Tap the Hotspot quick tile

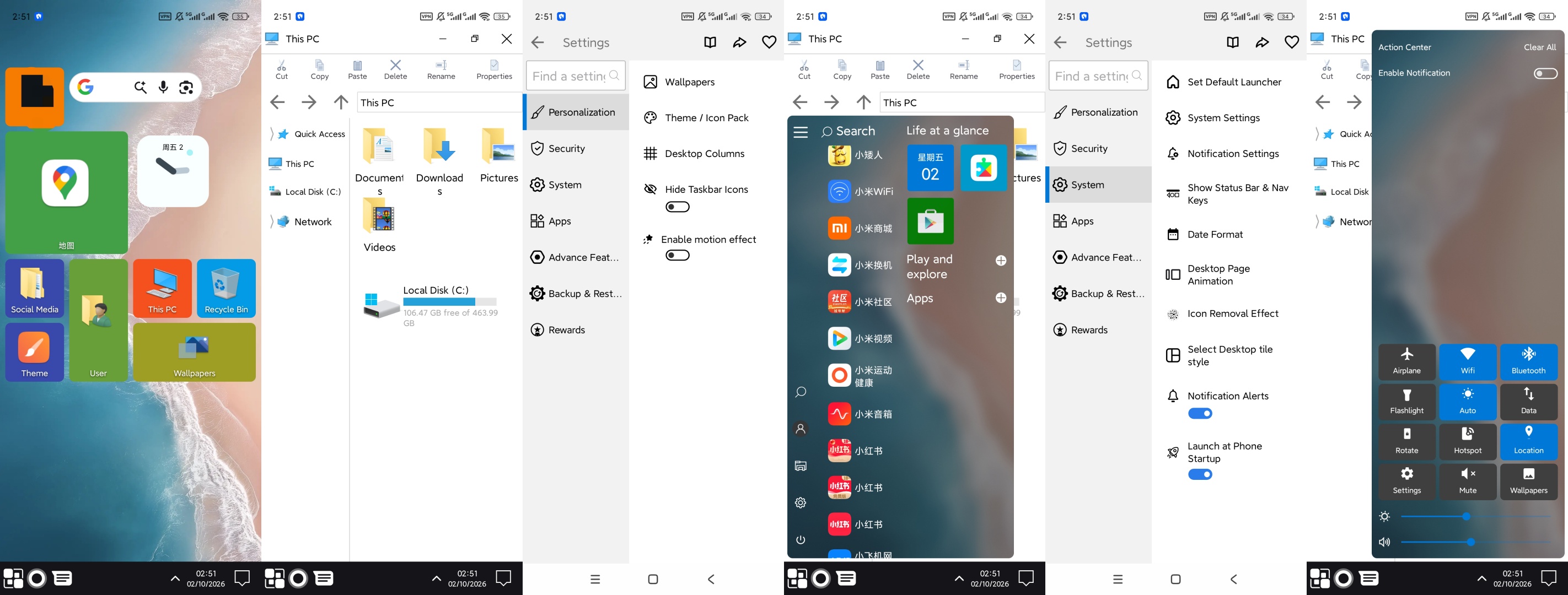click(1468, 442)
